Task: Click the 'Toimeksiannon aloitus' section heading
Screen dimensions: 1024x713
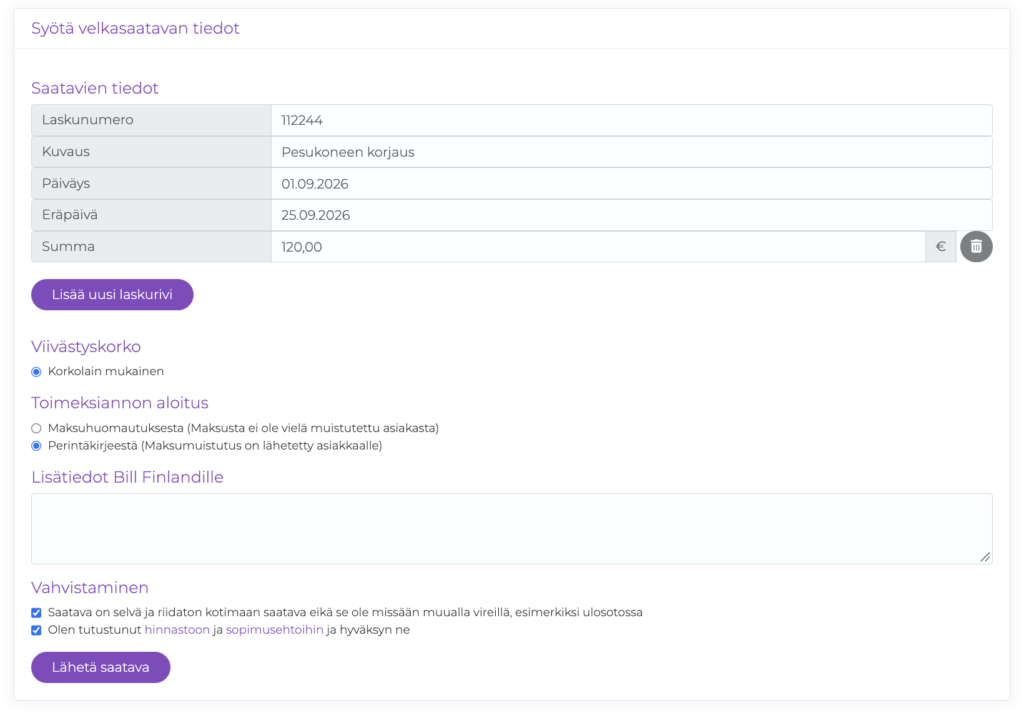Action: 120,403
